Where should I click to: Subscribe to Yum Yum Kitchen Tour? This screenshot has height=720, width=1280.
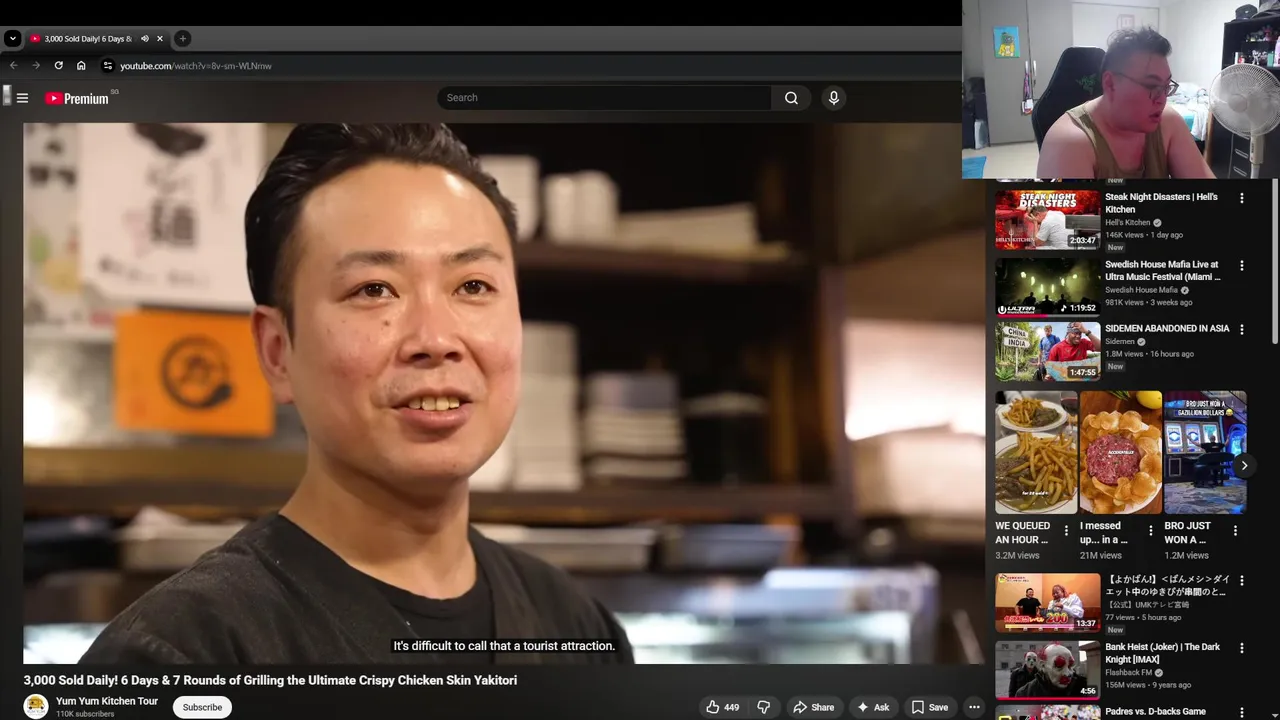click(202, 707)
